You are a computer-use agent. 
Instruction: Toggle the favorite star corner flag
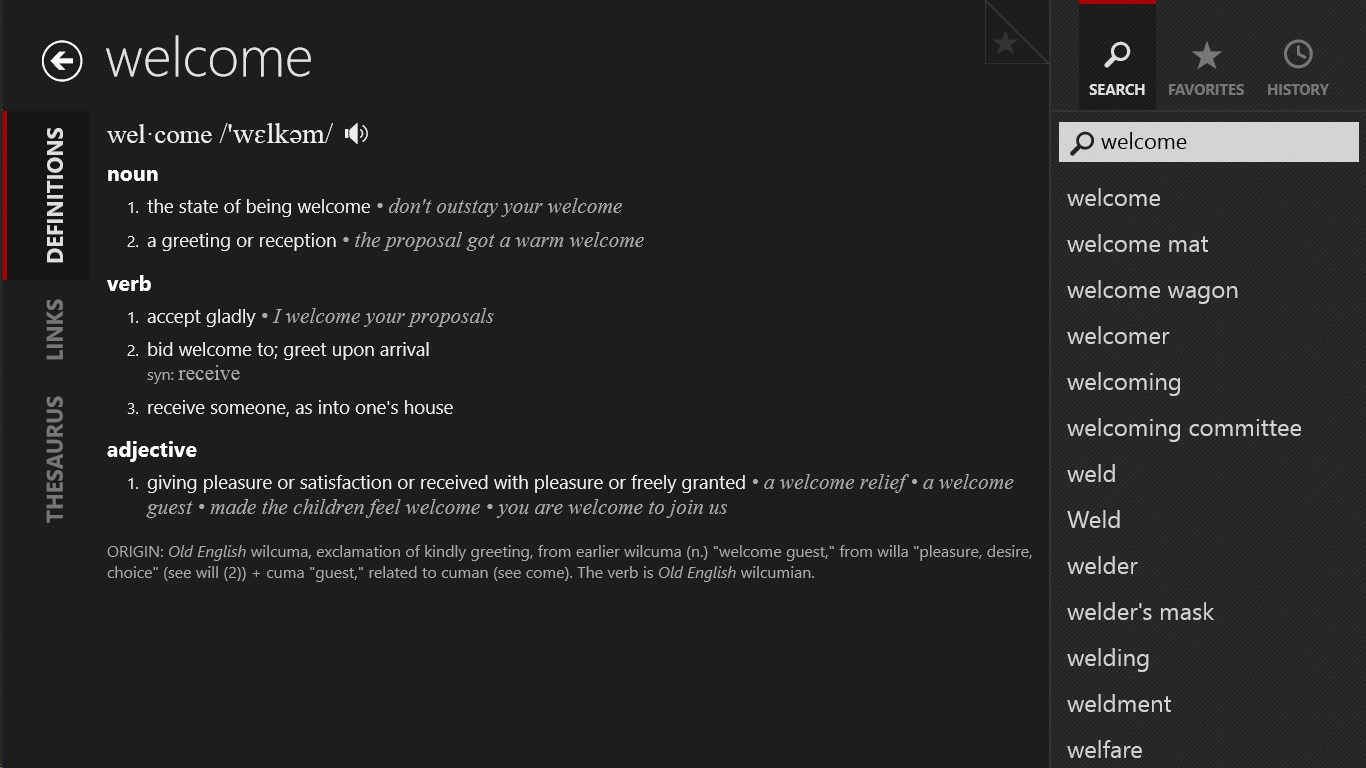pos(1006,43)
